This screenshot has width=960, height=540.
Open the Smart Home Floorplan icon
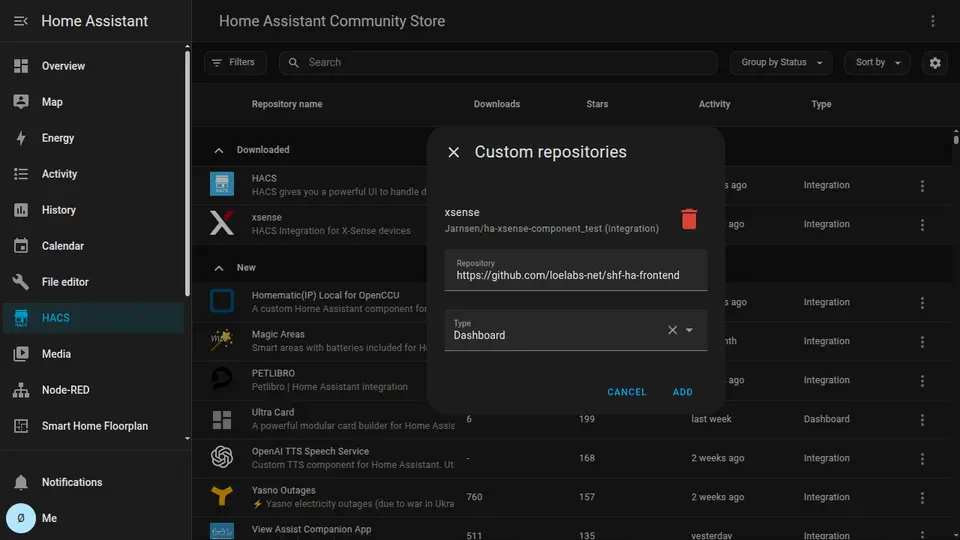tap(21, 426)
